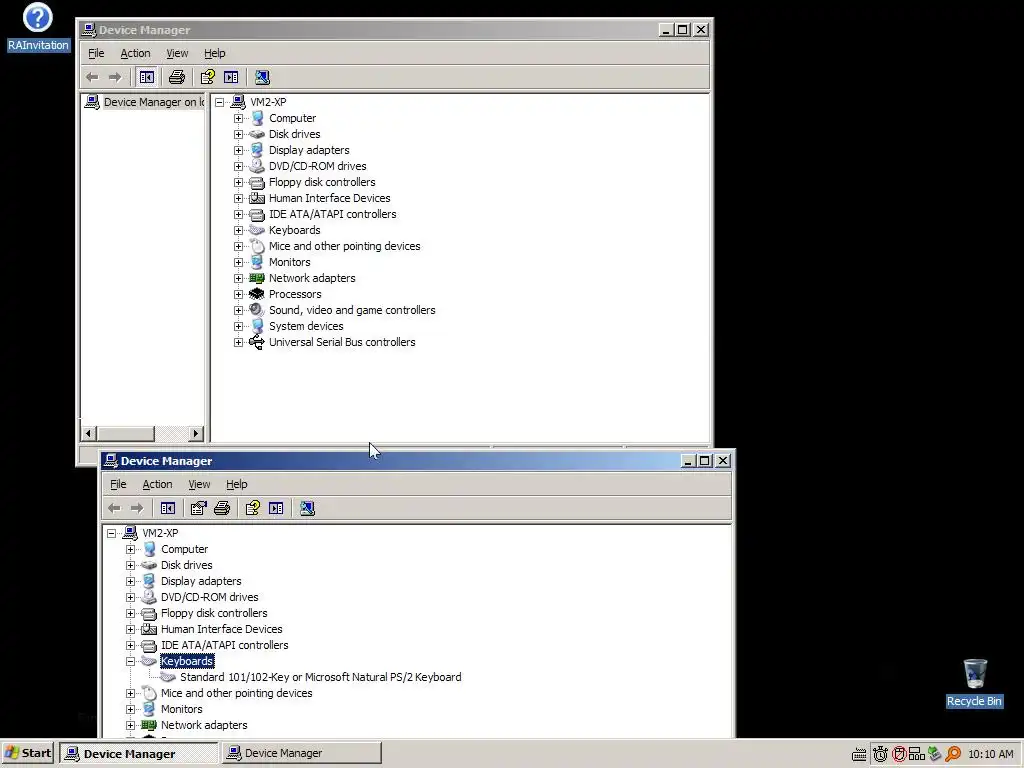Image resolution: width=1024 pixels, height=768 pixels.
Task: Collapse the VM2-XP root node in the front window
Action: tap(112, 534)
